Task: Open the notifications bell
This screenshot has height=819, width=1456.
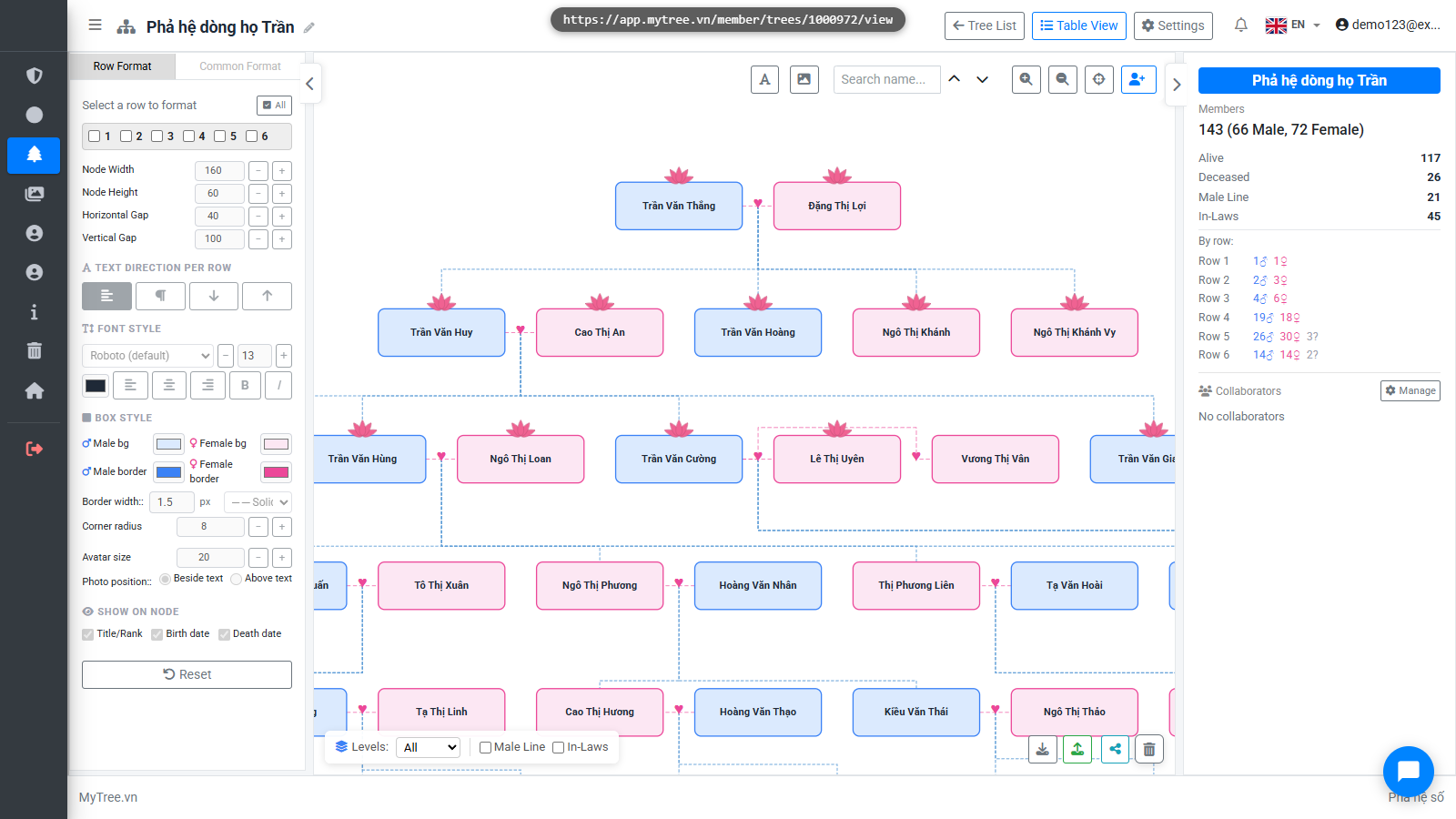Action: pos(1240,25)
